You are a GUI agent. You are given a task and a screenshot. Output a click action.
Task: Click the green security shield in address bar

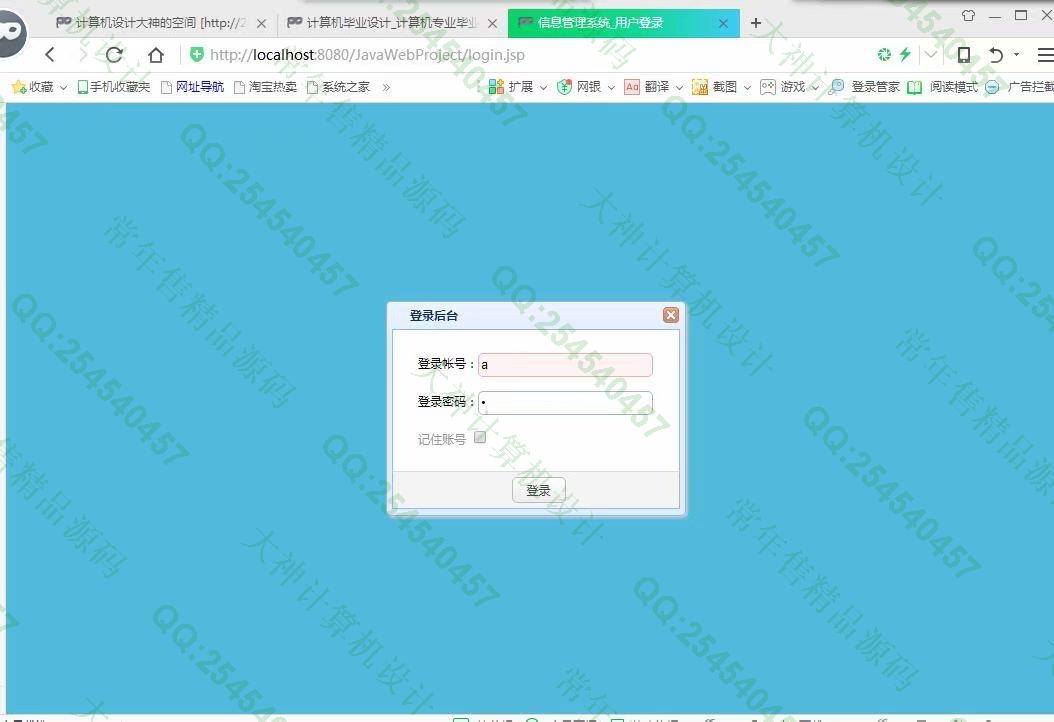point(196,54)
